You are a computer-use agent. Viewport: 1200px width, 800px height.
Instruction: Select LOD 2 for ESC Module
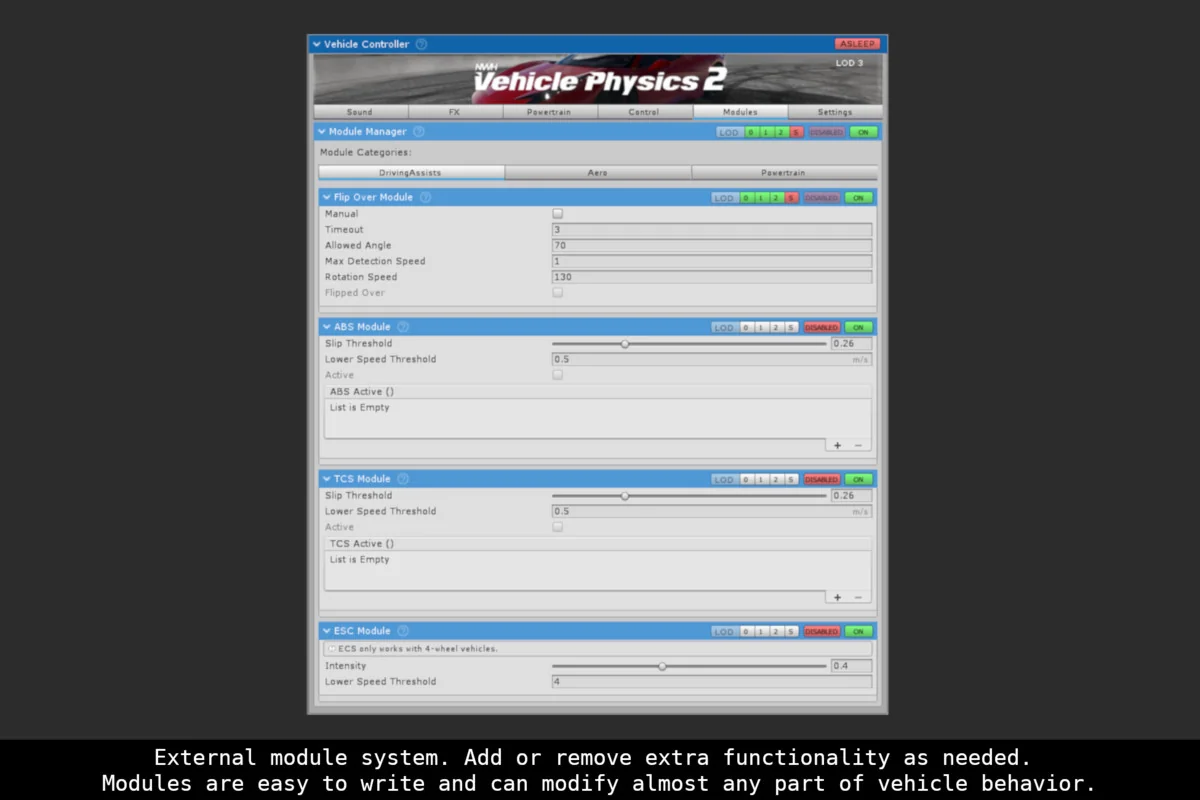(776, 632)
